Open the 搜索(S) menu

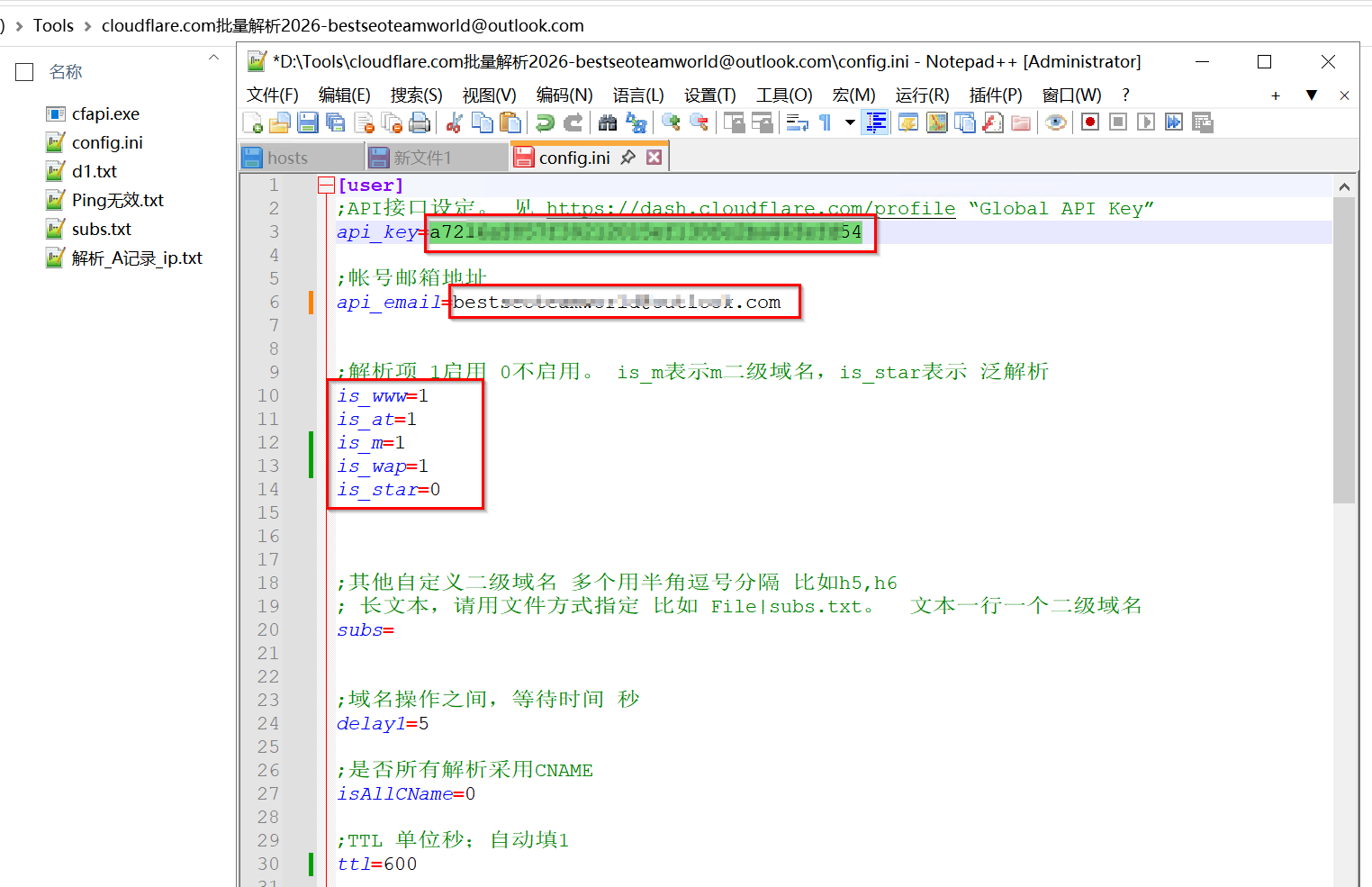coord(416,95)
